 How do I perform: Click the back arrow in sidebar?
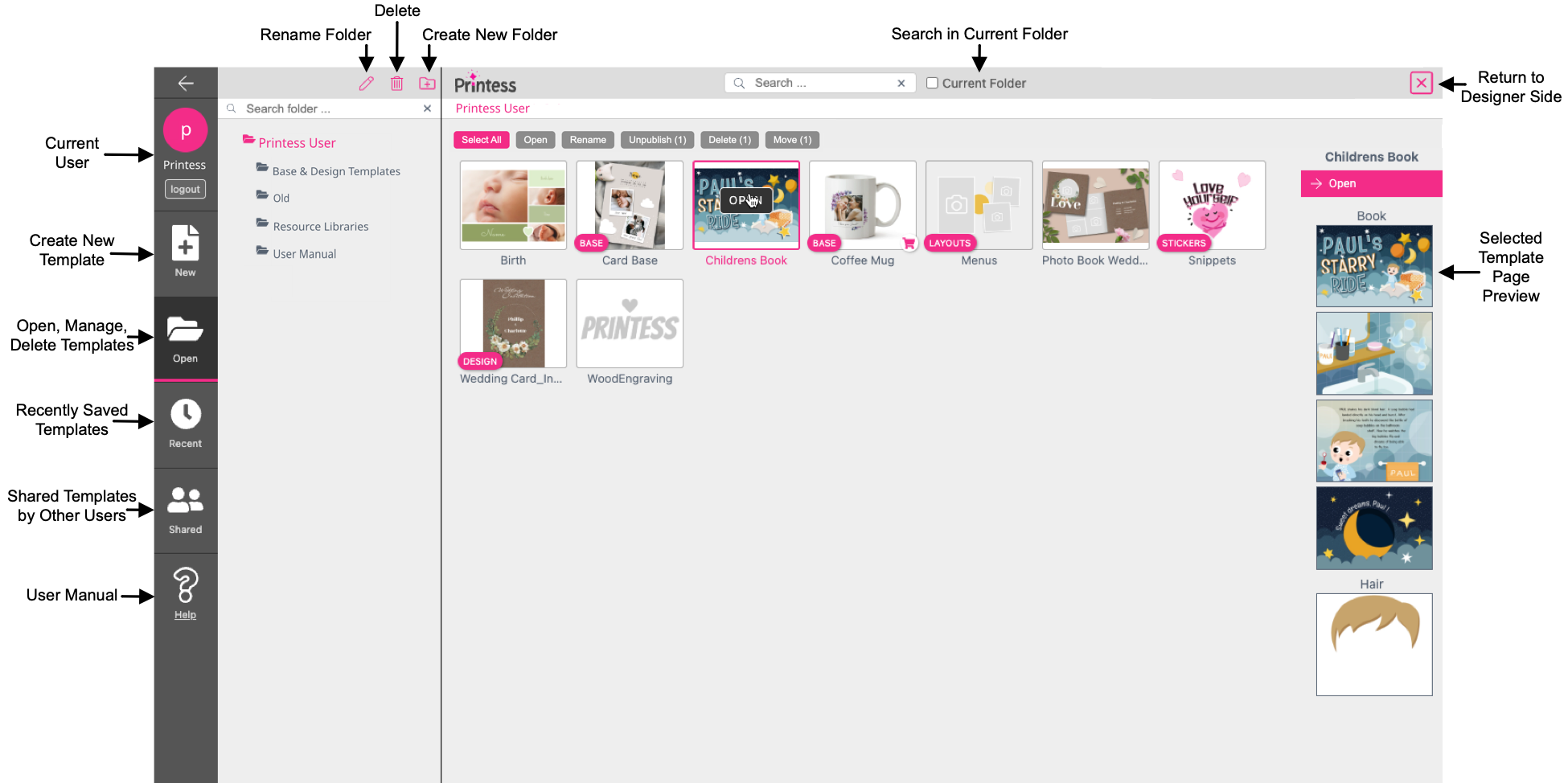coord(186,83)
